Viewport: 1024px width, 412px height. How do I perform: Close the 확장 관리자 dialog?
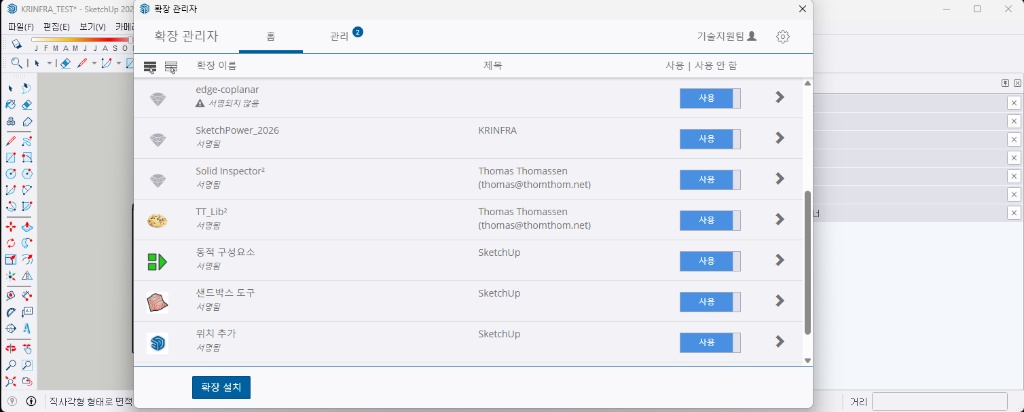(x=802, y=8)
